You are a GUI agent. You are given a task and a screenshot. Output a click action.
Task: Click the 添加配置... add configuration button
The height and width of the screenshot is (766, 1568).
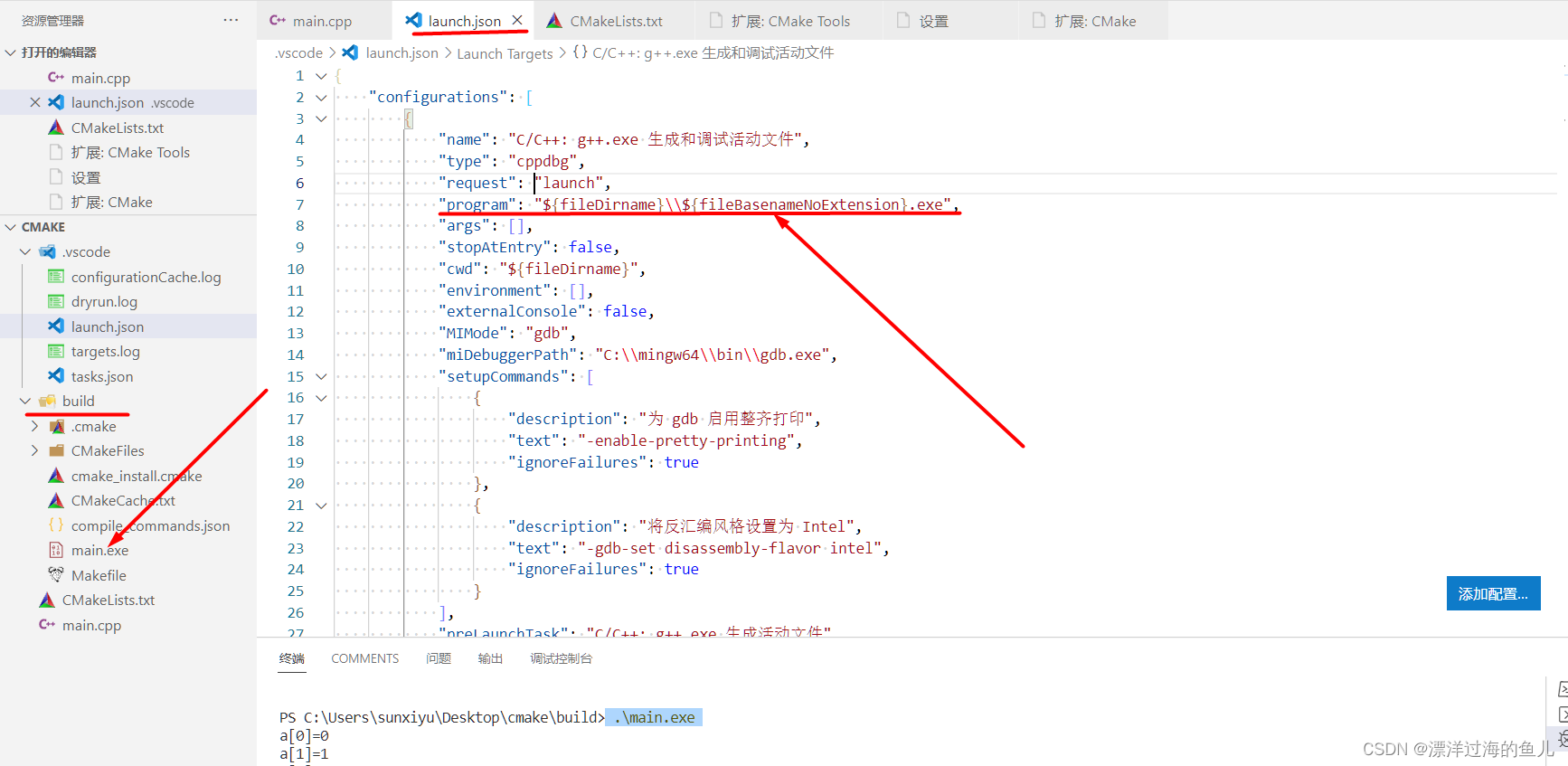[x=1493, y=593]
